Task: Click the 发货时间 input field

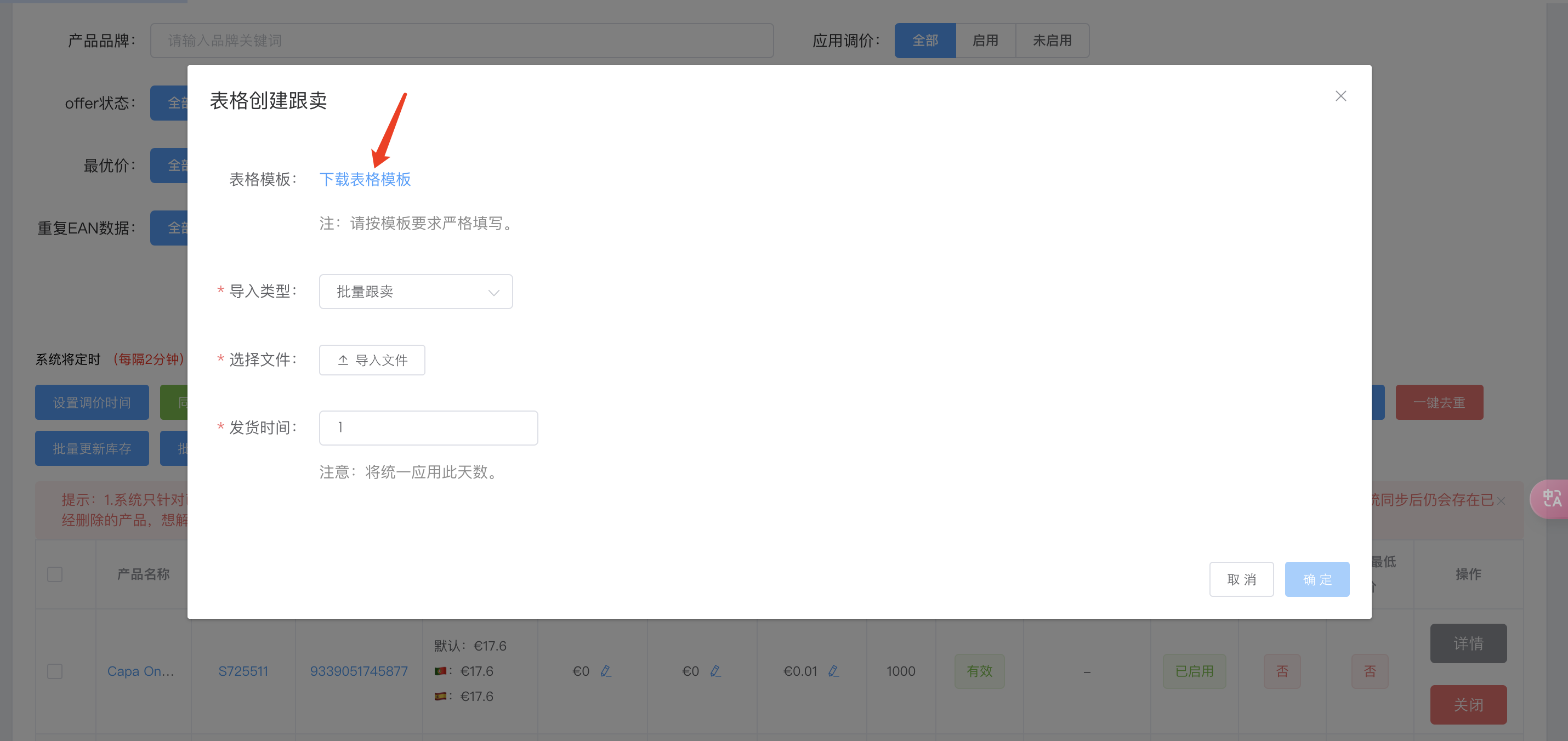Action: pyautogui.click(x=429, y=428)
